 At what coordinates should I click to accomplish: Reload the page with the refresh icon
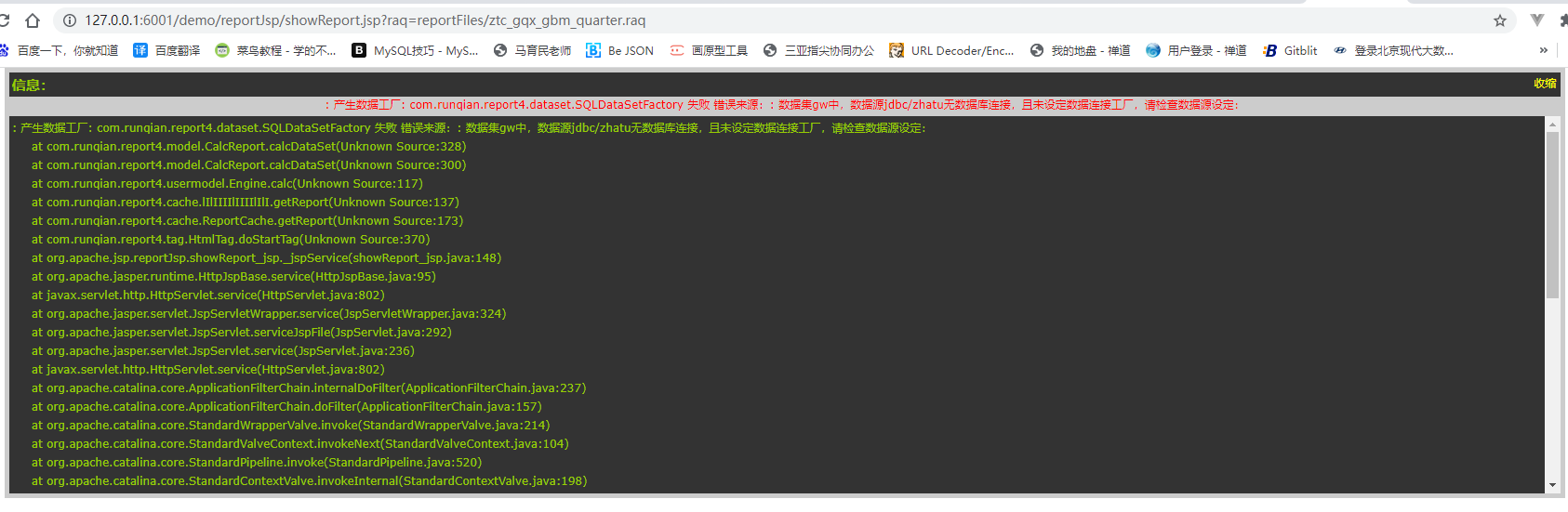(4, 20)
